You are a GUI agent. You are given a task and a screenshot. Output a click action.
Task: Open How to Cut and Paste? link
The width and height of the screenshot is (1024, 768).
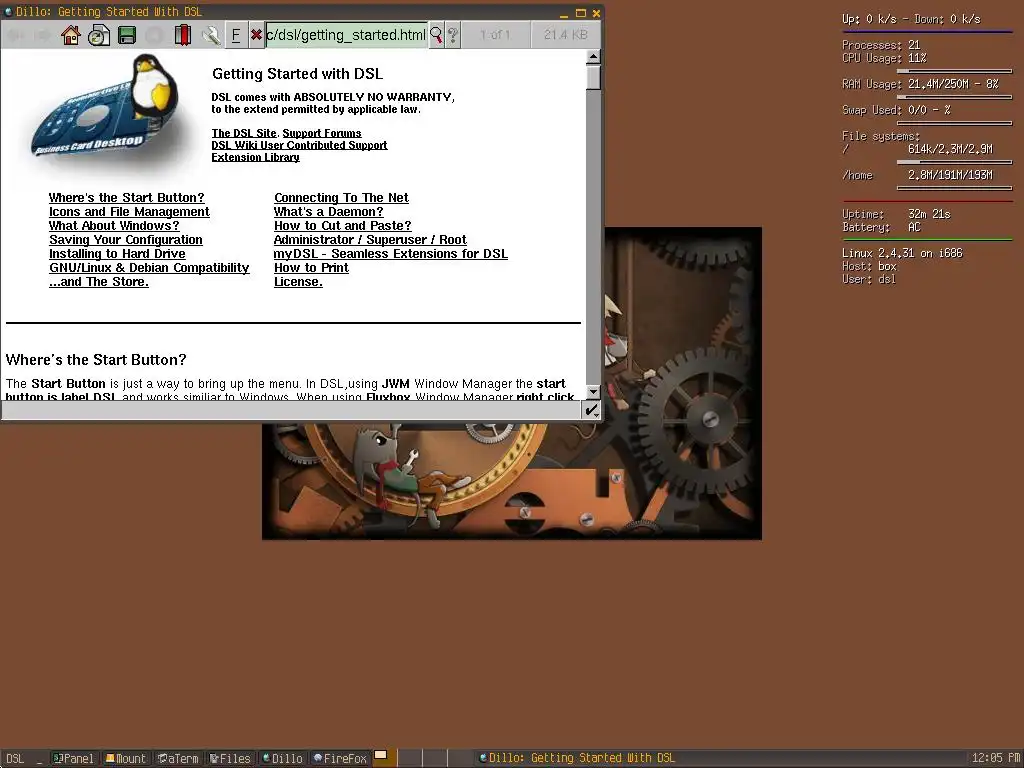[x=343, y=226]
